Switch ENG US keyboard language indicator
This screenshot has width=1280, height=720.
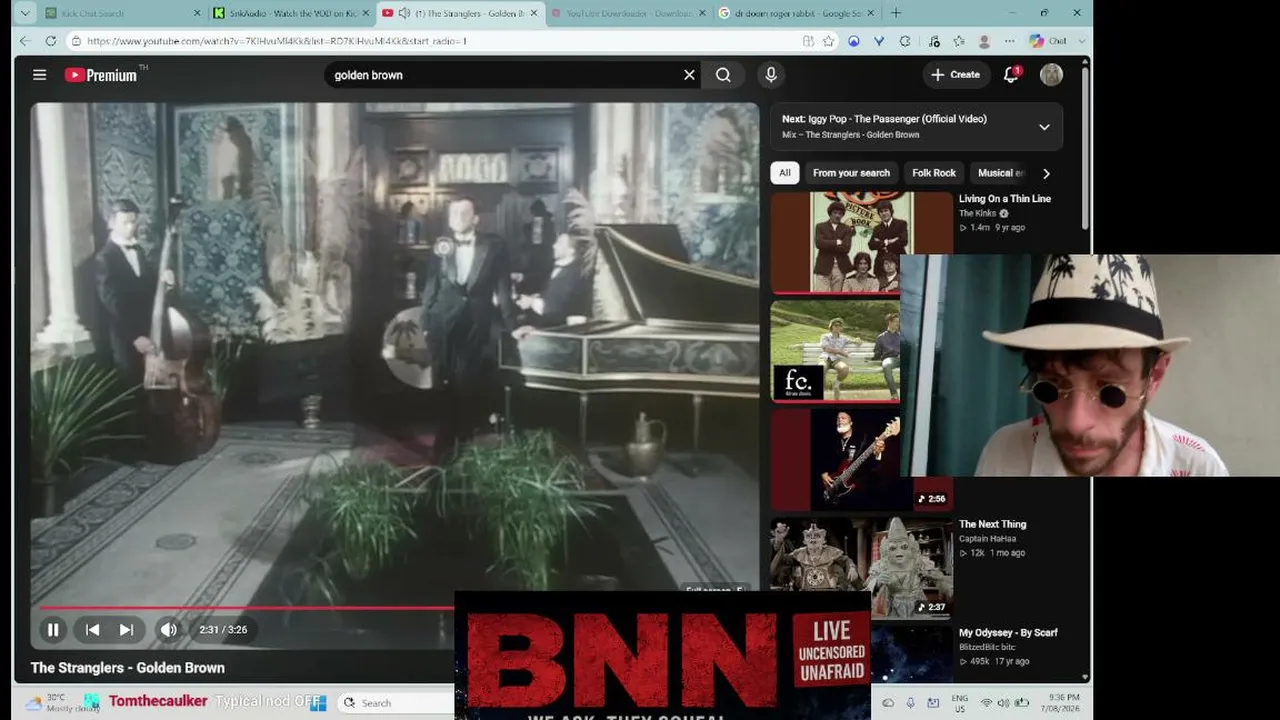tap(959, 702)
